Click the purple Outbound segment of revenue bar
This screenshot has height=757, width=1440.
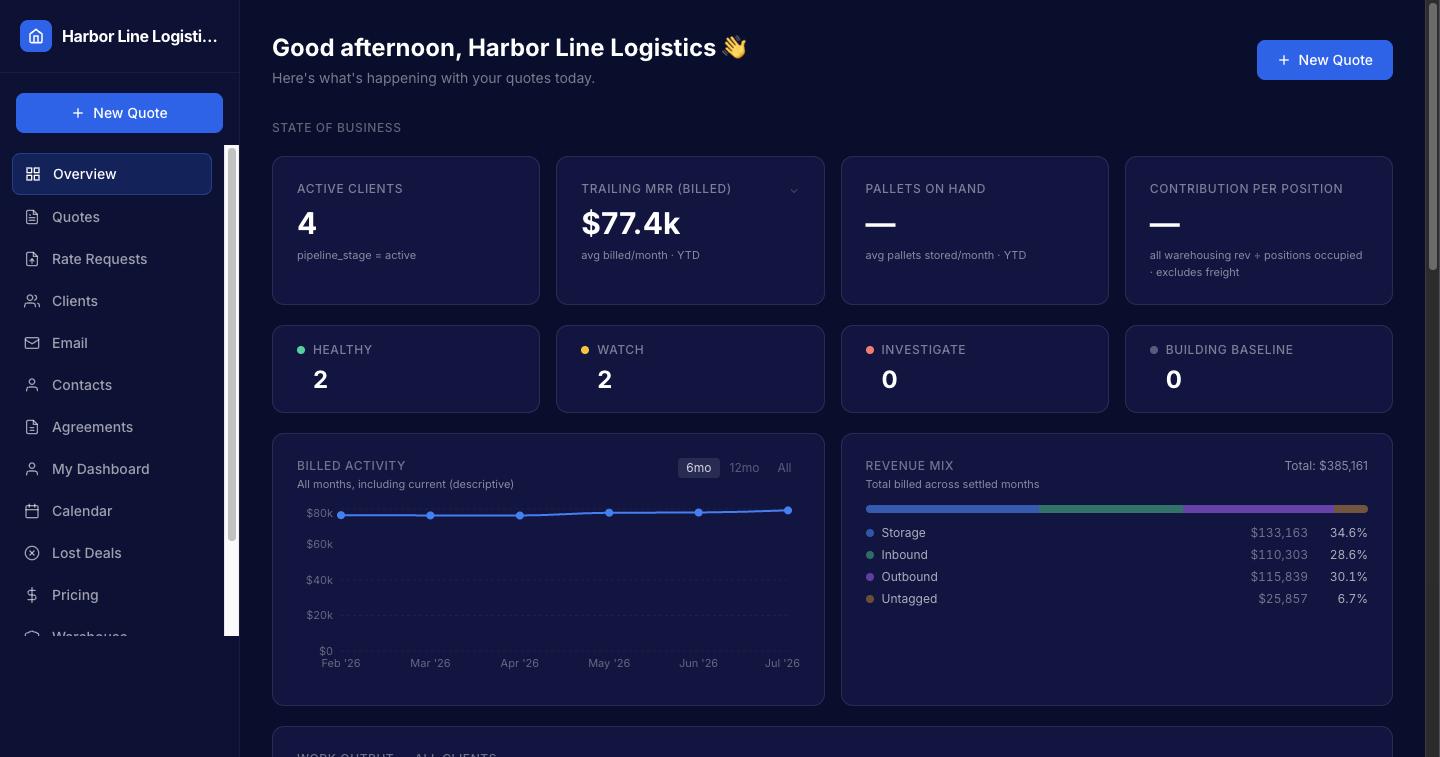[1258, 509]
